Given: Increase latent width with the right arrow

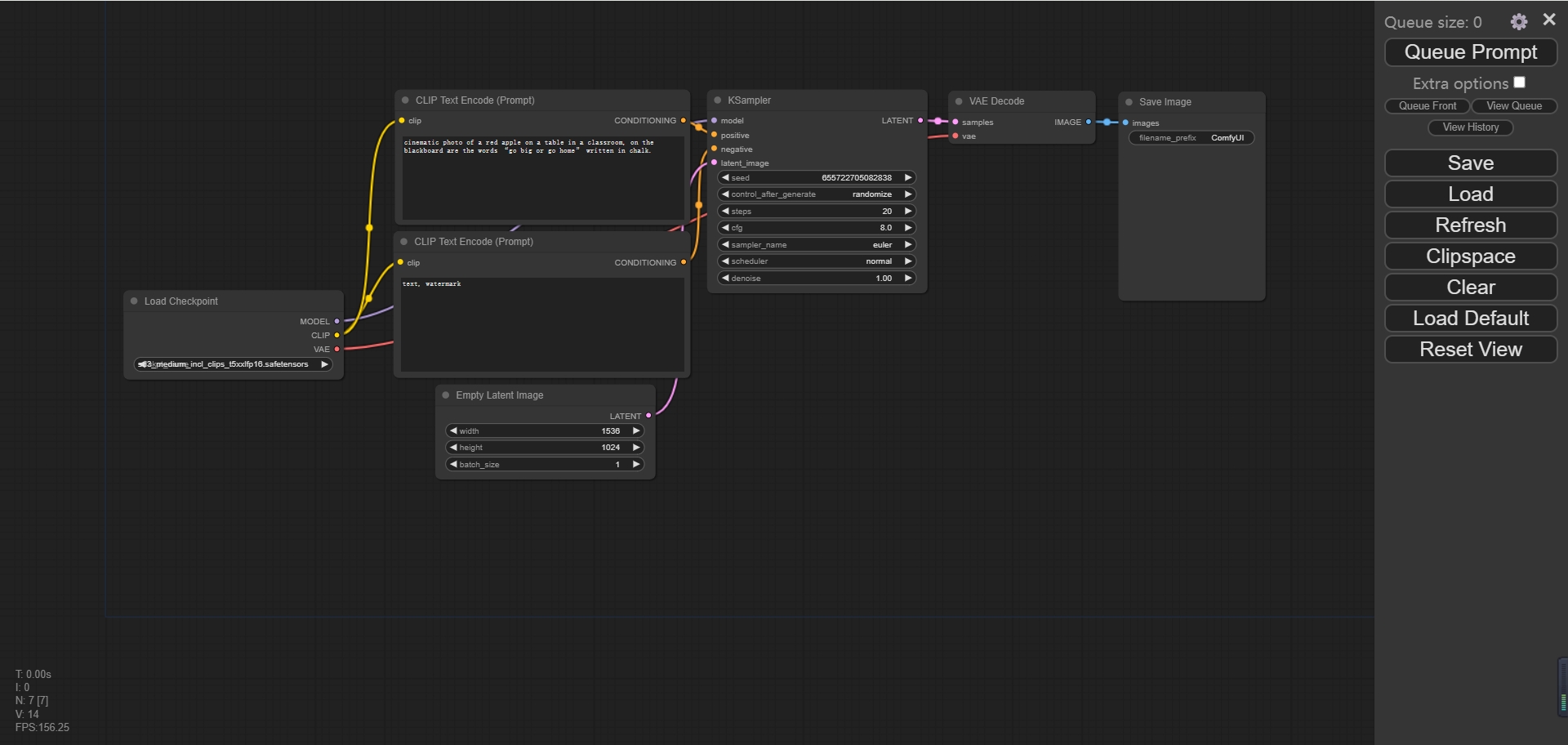Looking at the screenshot, I should click(x=635, y=431).
